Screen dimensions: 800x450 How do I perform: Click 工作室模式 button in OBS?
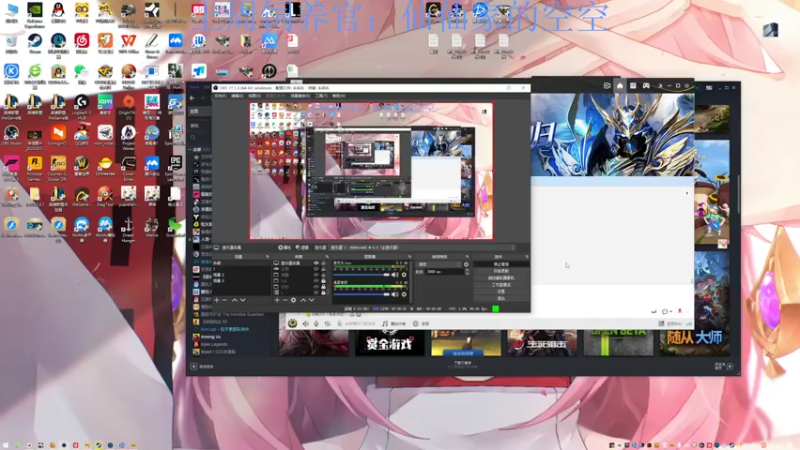(501, 285)
